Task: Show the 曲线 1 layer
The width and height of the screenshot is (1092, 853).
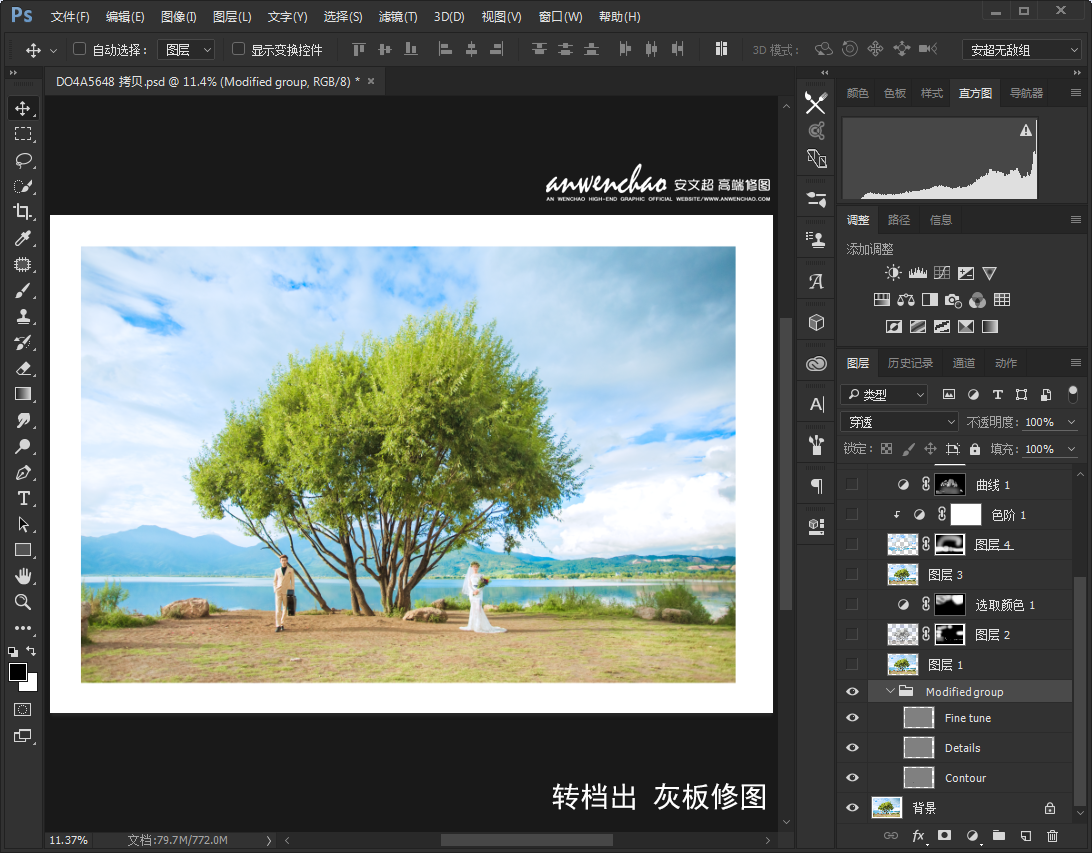Action: coord(852,485)
